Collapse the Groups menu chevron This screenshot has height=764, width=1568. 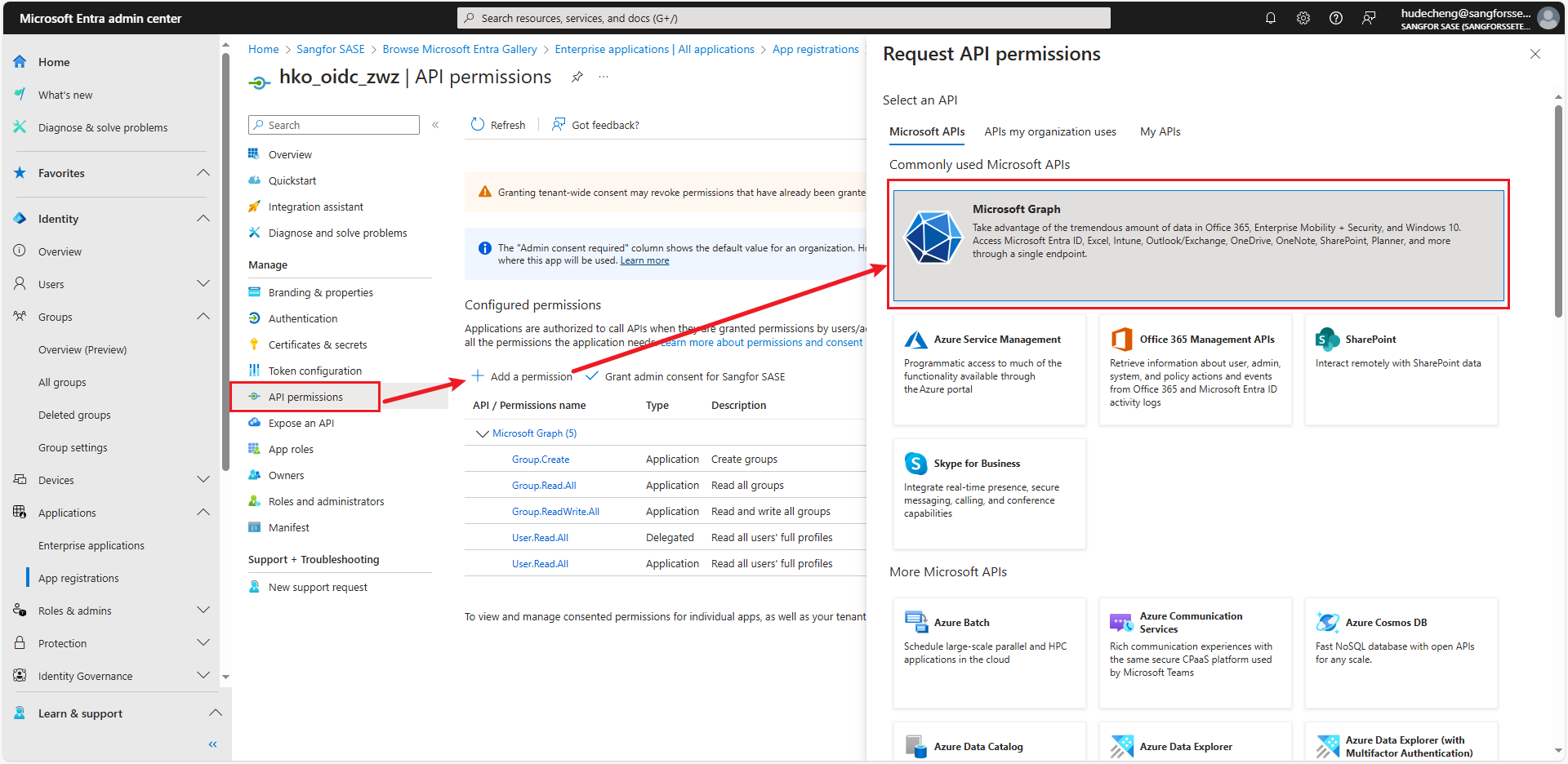(203, 317)
